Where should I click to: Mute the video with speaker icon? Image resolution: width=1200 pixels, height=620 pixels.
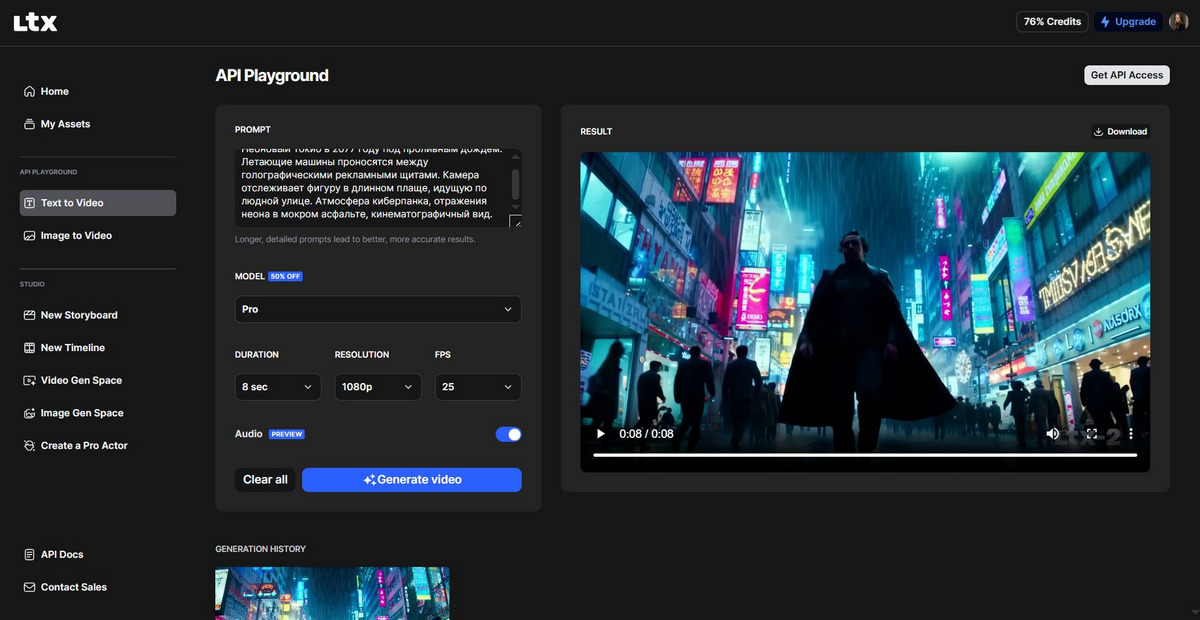pyautogui.click(x=1053, y=434)
